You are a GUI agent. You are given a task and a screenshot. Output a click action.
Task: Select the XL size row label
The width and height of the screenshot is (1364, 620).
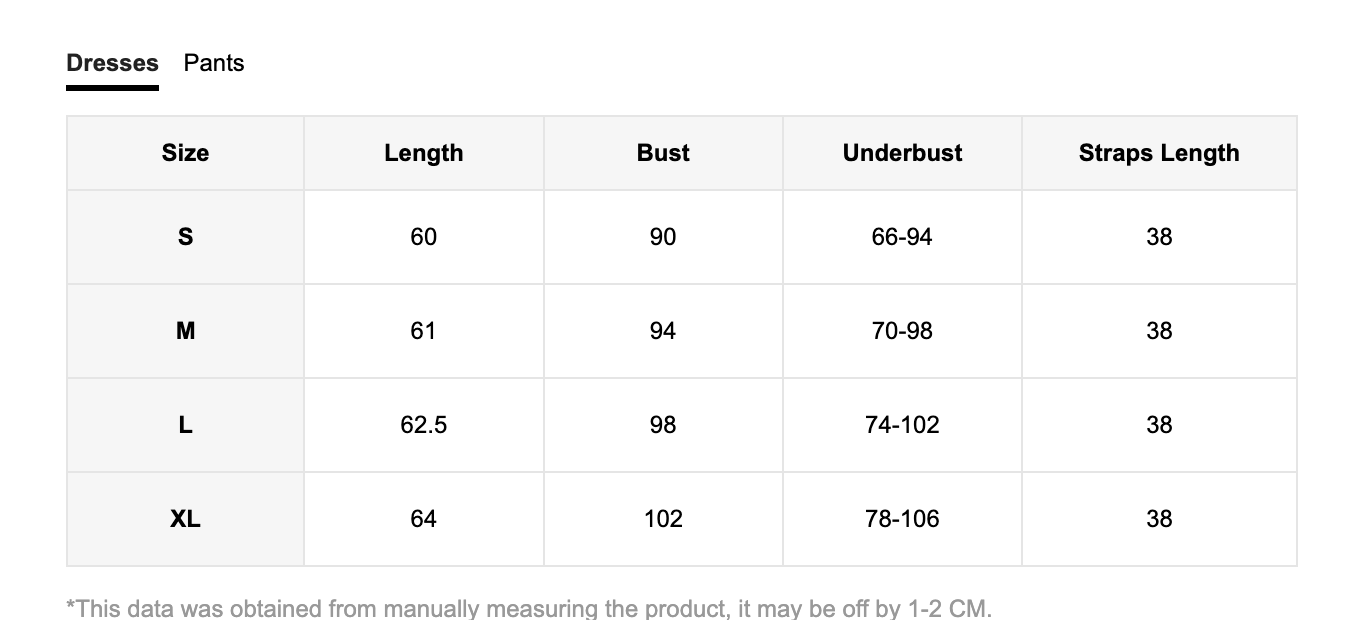(x=186, y=519)
